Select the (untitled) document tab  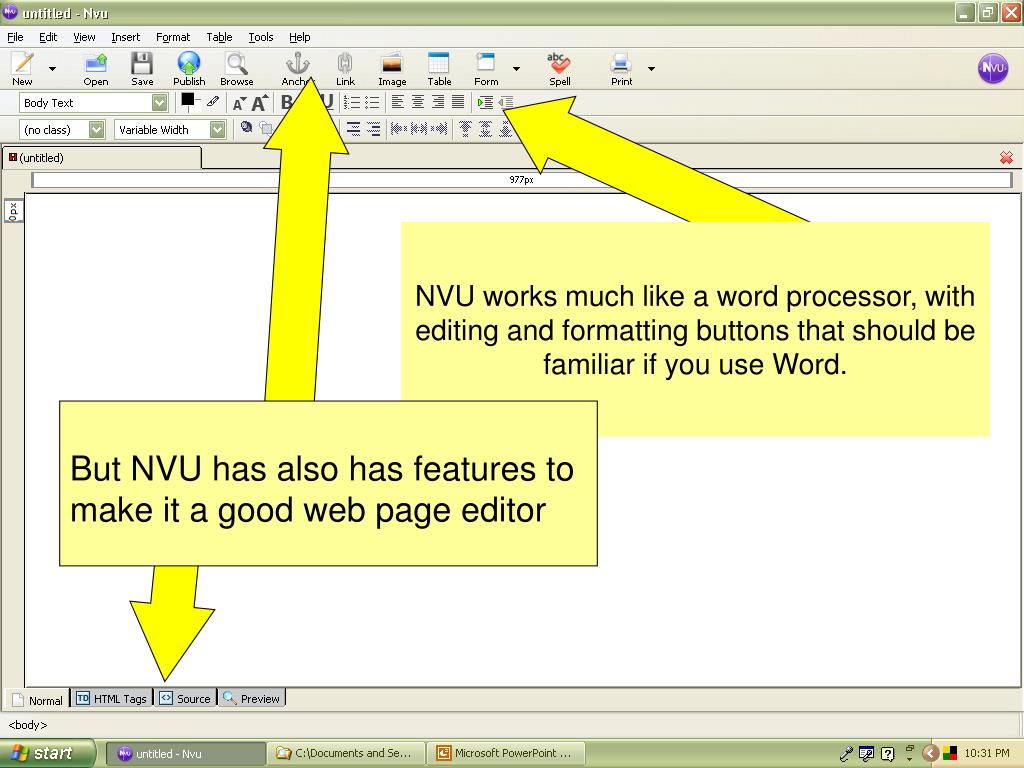102,157
